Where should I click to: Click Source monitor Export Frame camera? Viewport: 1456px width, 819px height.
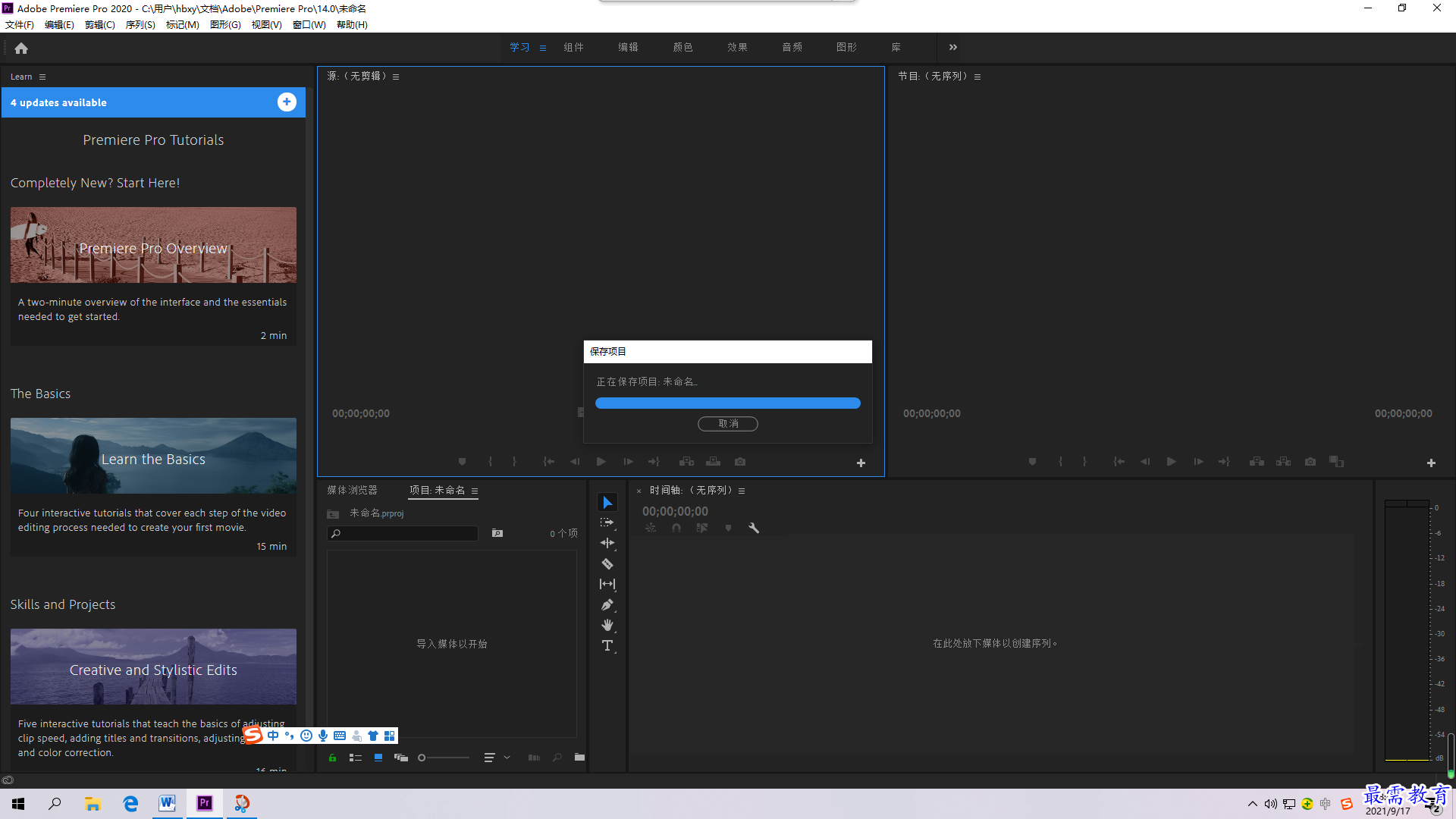click(740, 461)
